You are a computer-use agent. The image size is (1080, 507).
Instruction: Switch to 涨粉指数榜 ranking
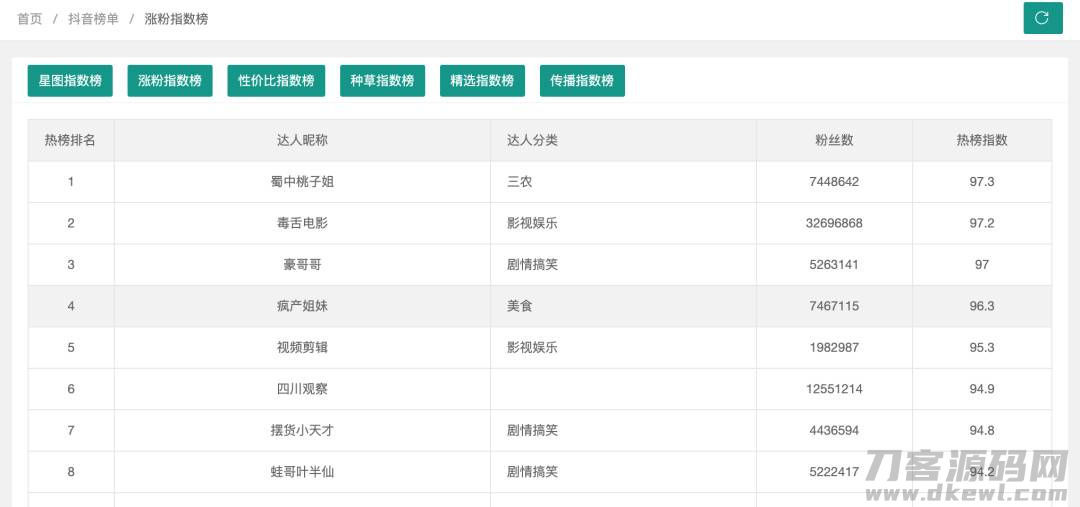[x=170, y=81]
